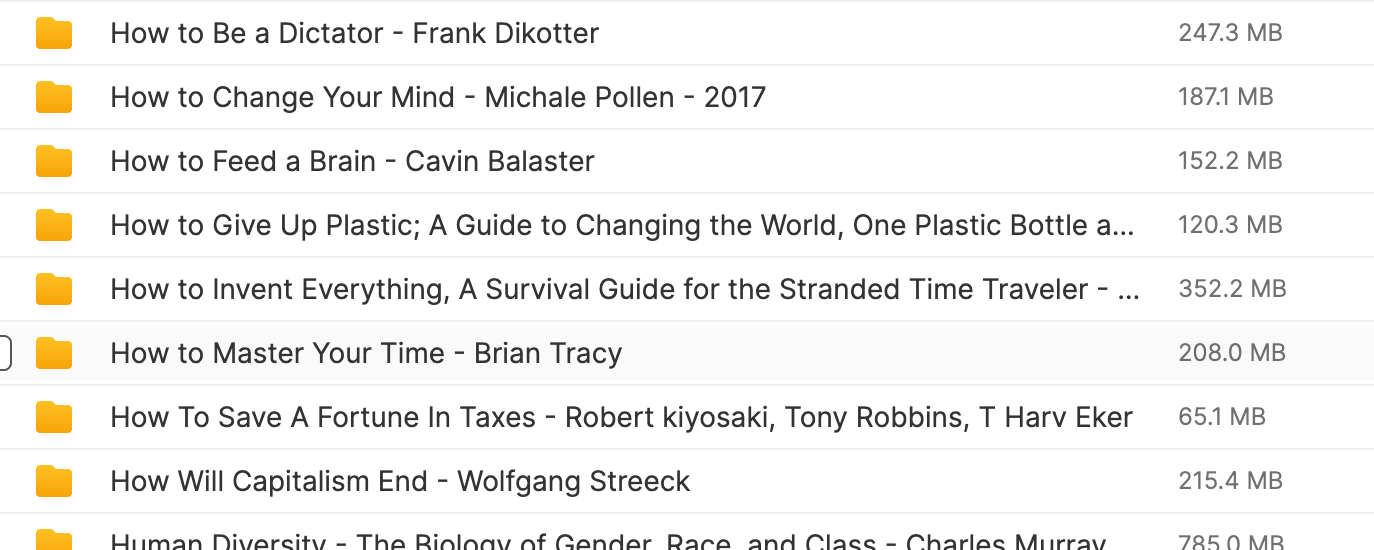This screenshot has height=550, width=1374.
Task: Click the 352.2 MB size of How to Invent Everything
Action: pyautogui.click(x=1232, y=289)
